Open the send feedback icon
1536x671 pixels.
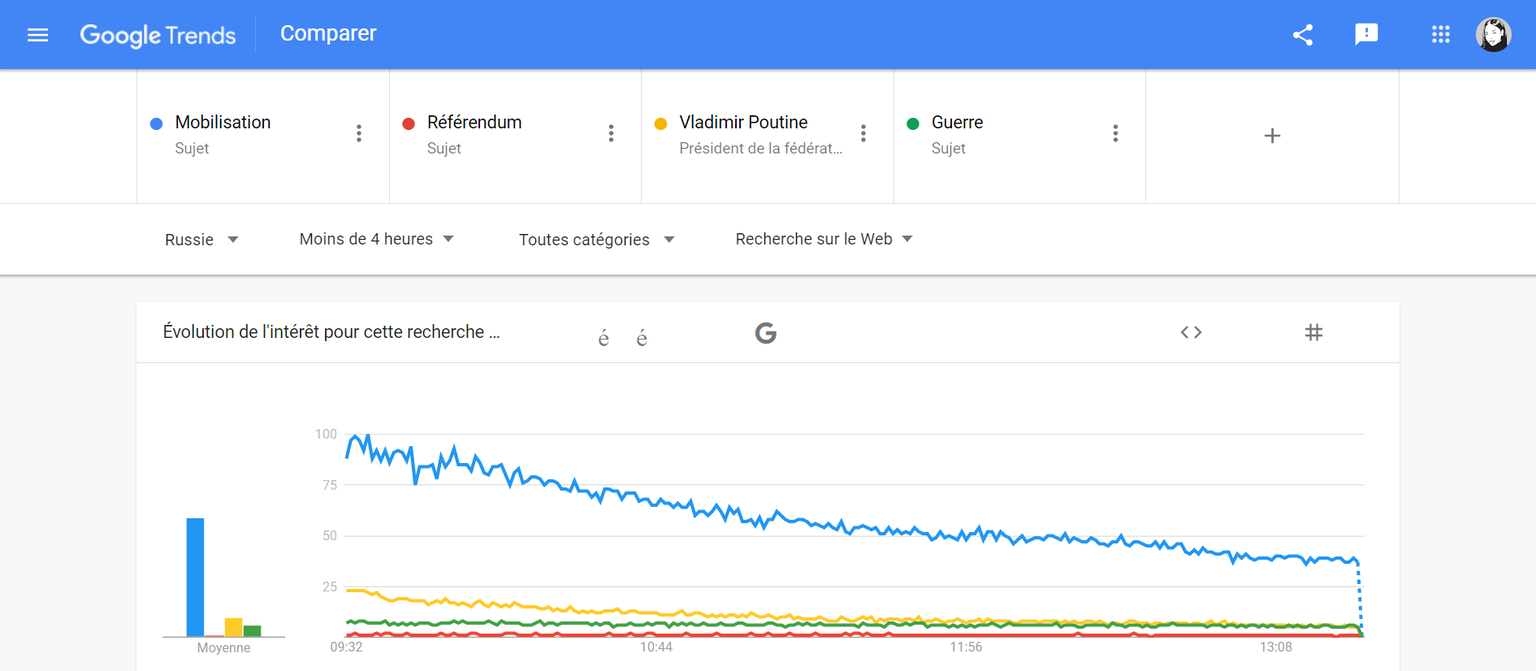(x=1366, y=35)
